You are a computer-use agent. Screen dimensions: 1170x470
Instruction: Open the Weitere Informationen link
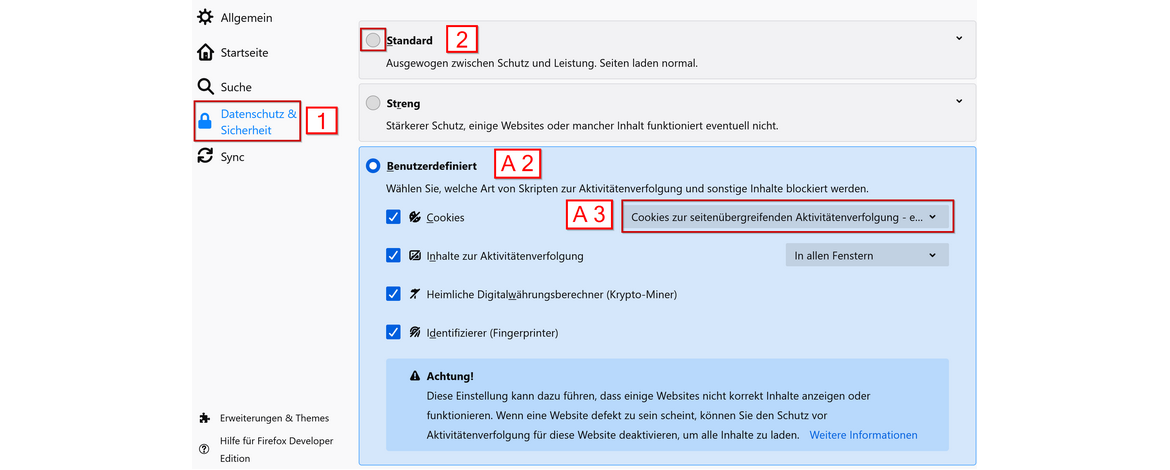pyautogui.click(x=863, y=435)
